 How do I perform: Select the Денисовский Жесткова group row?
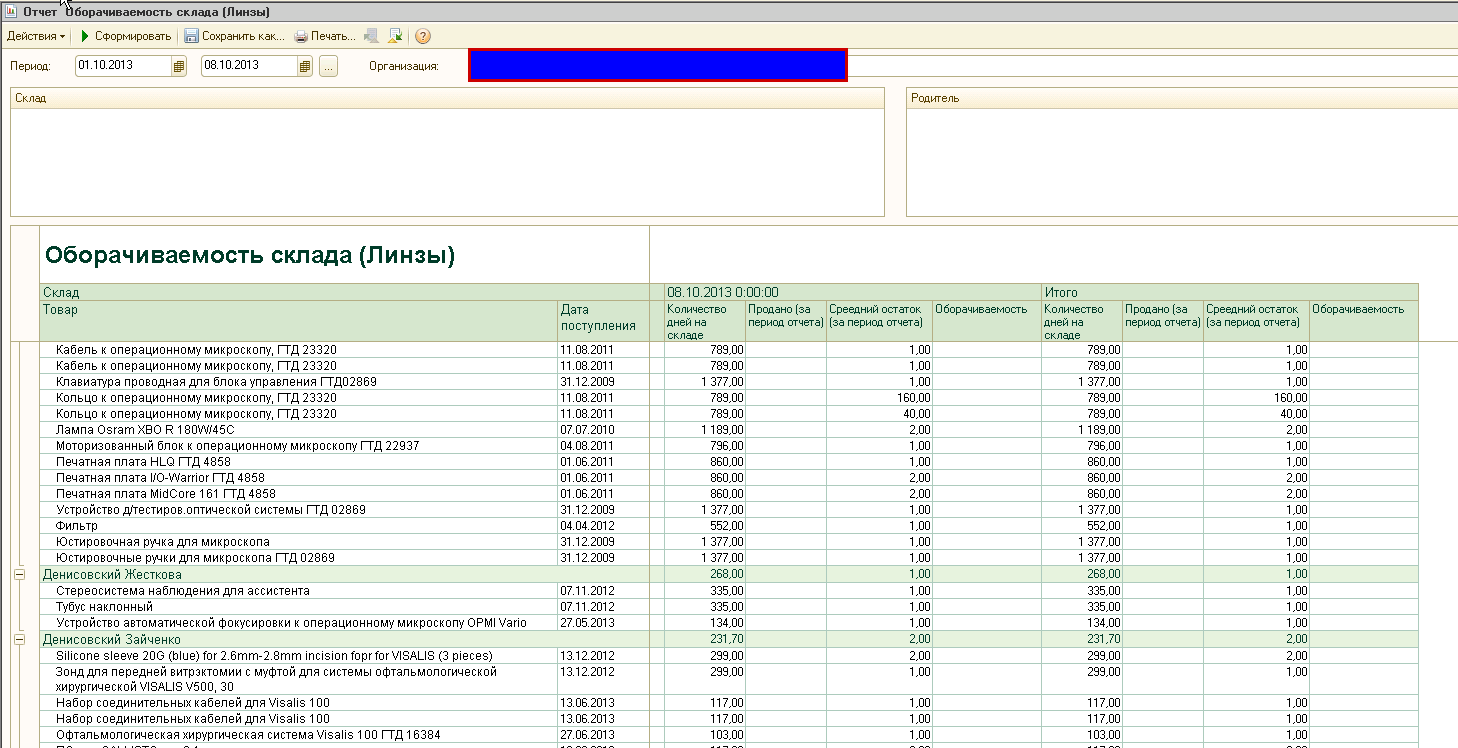tap(729, 575)
